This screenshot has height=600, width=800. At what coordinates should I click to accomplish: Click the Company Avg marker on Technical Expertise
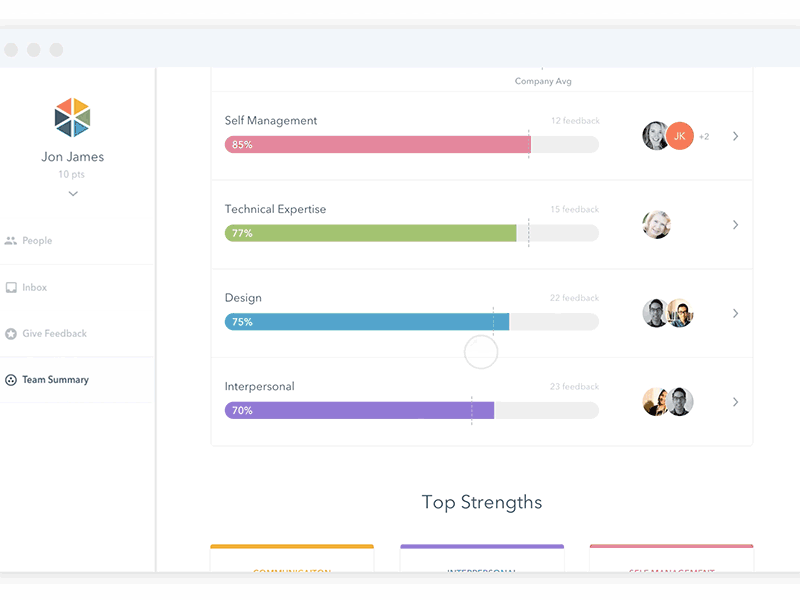pyautogui.click(x=530, y=233)
